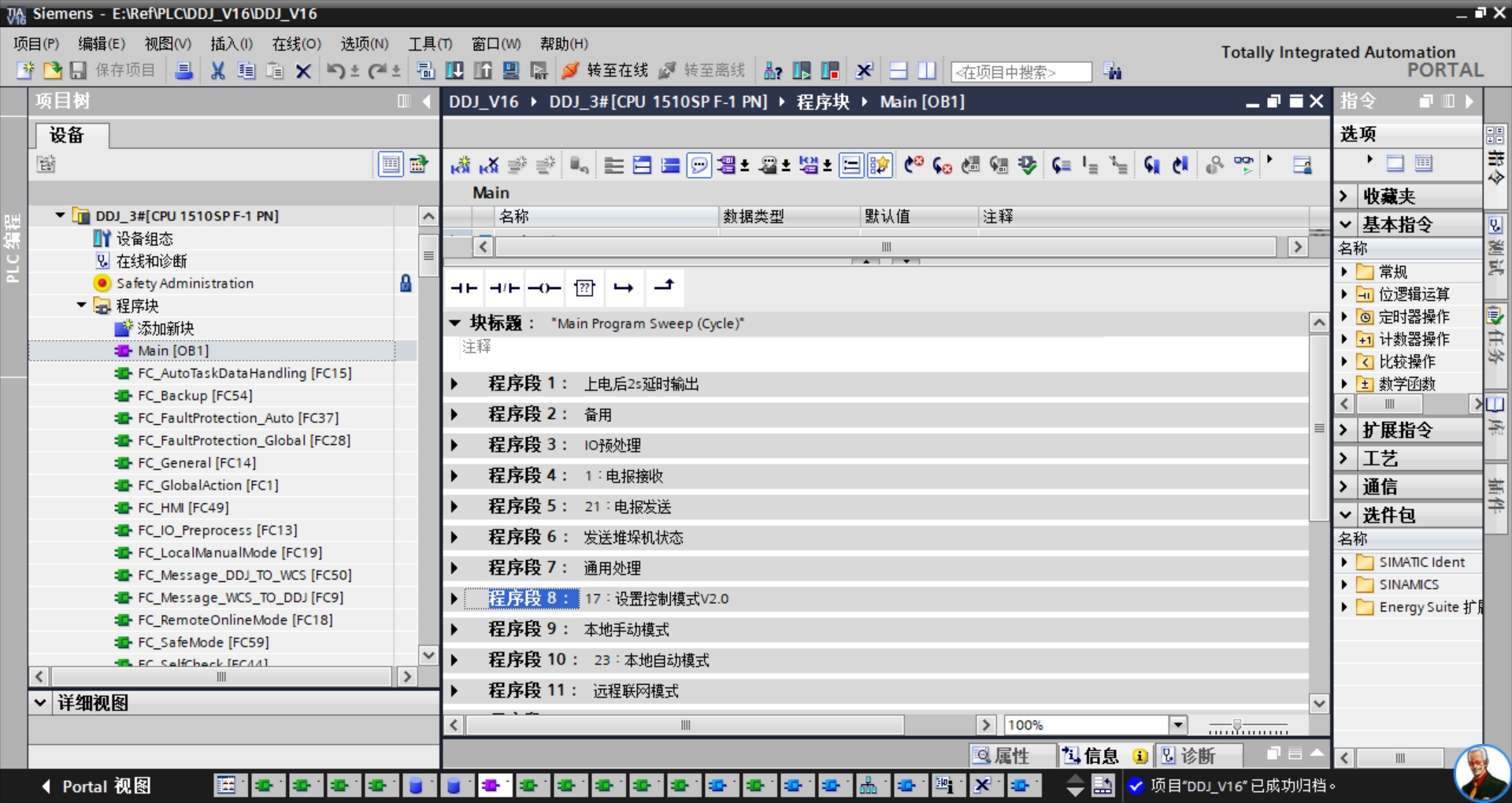Open the 项目(P) menu
Image resolution: width=1512 pixels, height=803 pixels.
(36, 44)
